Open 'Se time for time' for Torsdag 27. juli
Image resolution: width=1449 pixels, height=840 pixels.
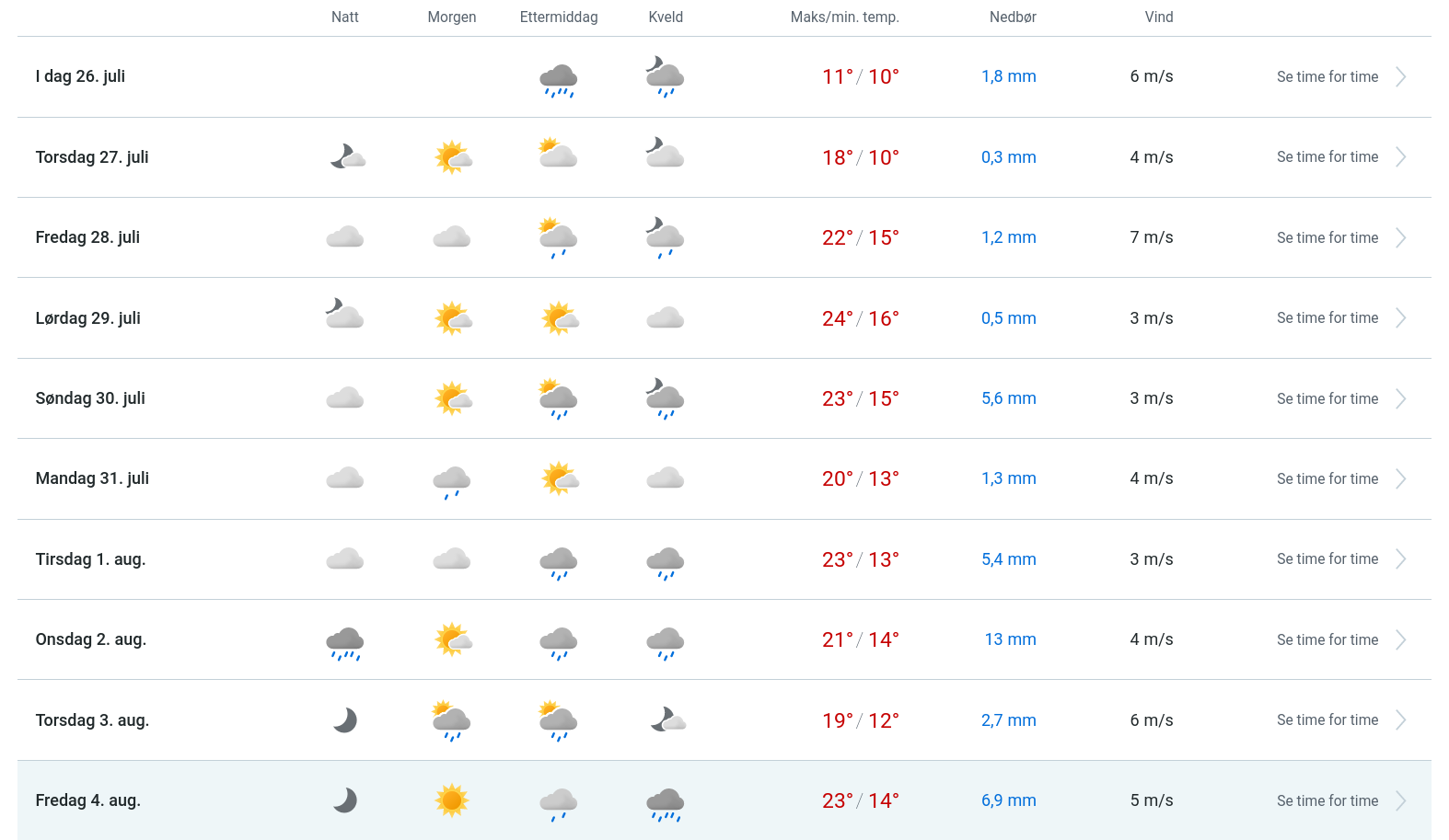[x=1327, y=157]
